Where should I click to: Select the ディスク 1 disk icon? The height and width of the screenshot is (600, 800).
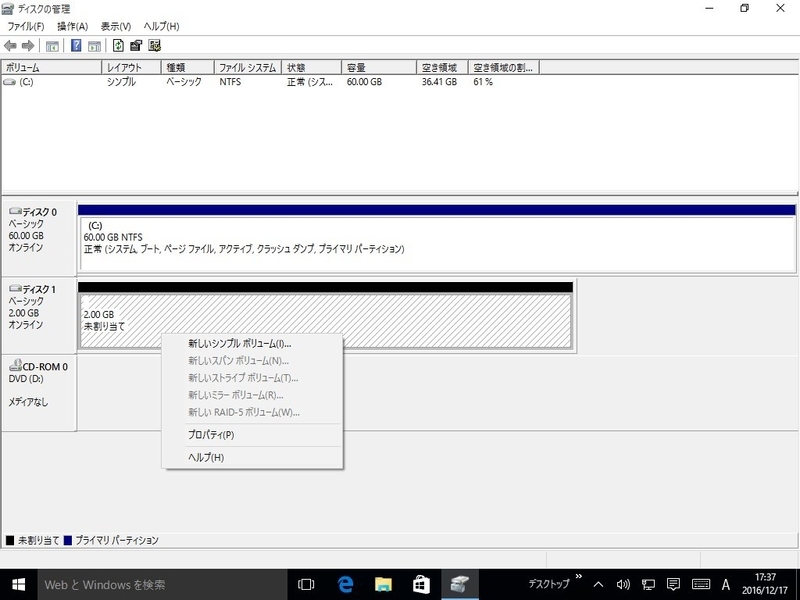click(15, 289)
